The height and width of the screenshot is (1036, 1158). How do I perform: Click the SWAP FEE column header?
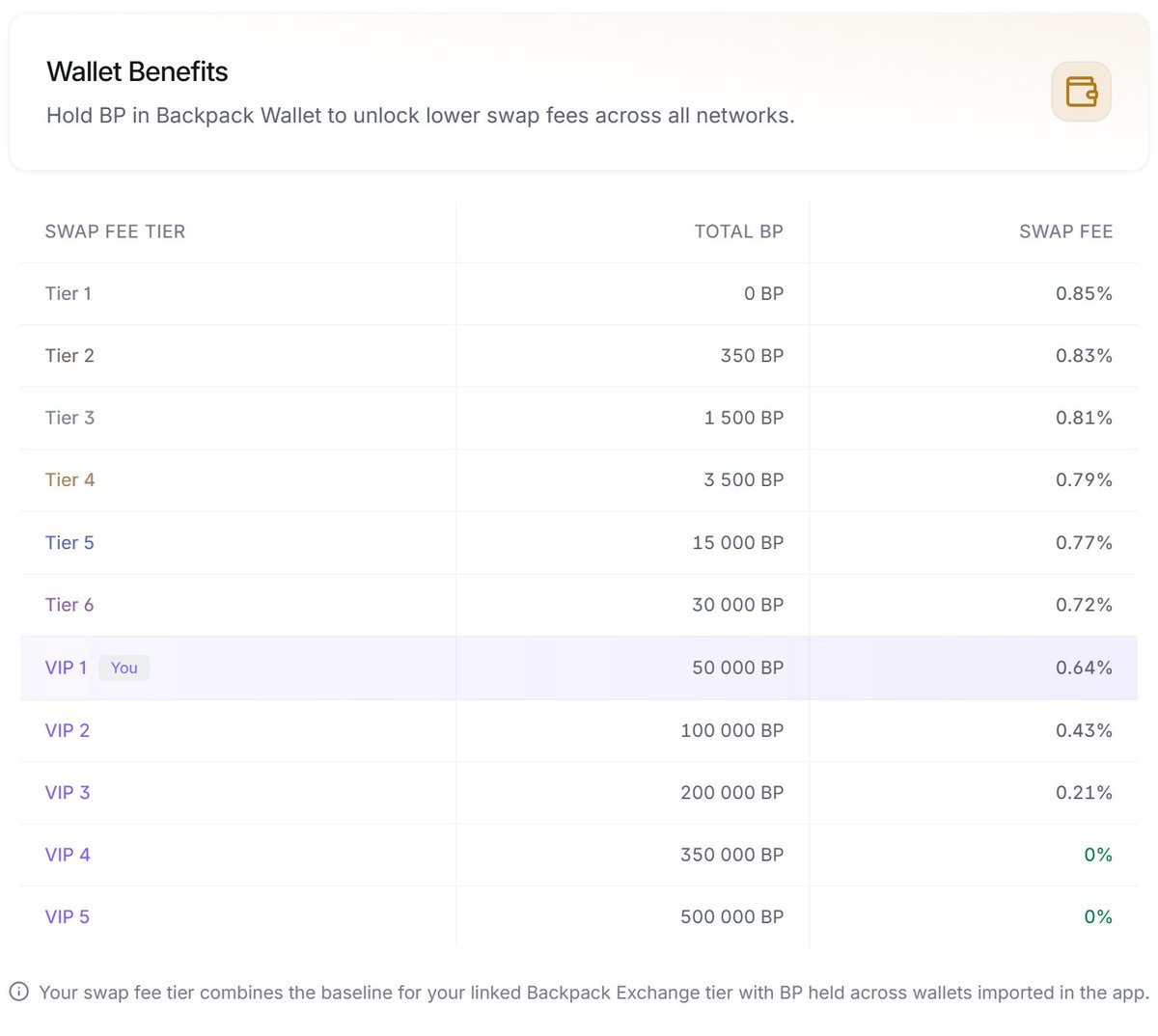click(1066, 232)
